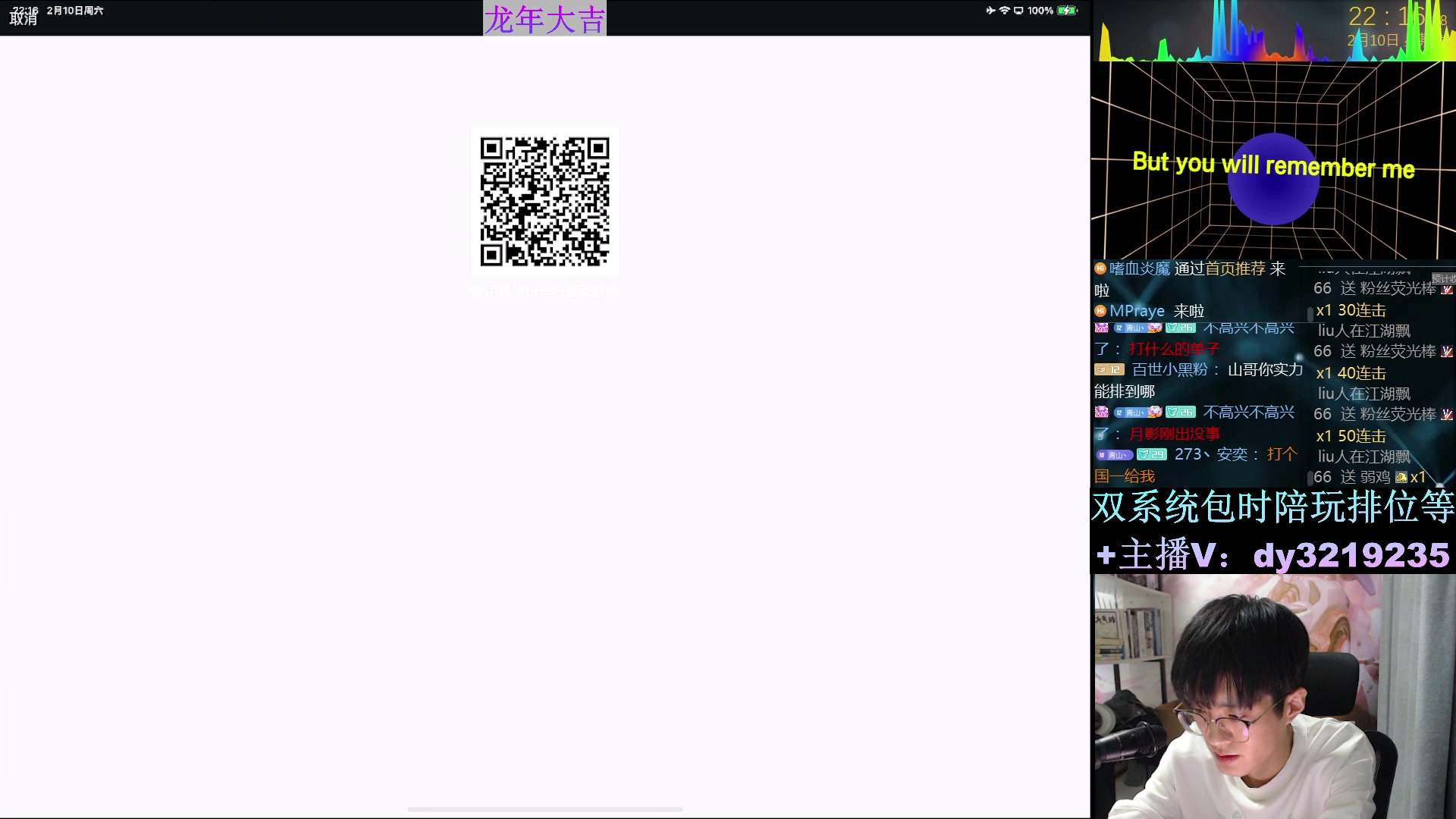Click the airplane mode status icon
The height and width of the screenshot is (819, 1456).
990,11
